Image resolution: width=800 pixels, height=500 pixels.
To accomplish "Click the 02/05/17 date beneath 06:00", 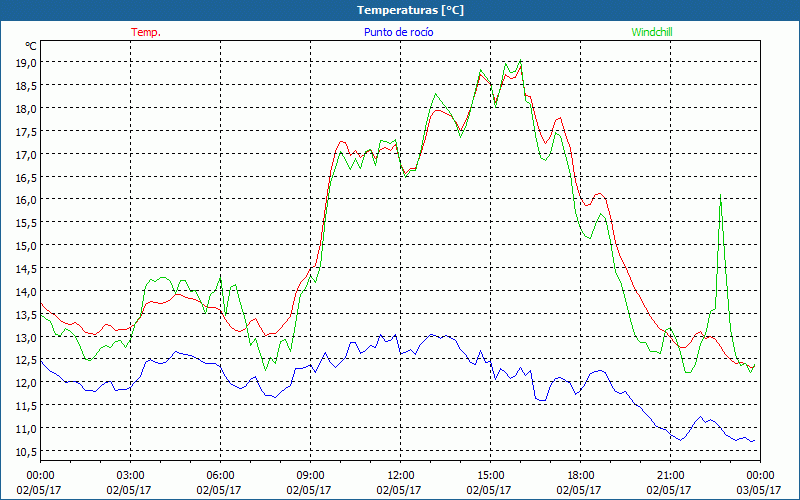I will pos(219,490).
